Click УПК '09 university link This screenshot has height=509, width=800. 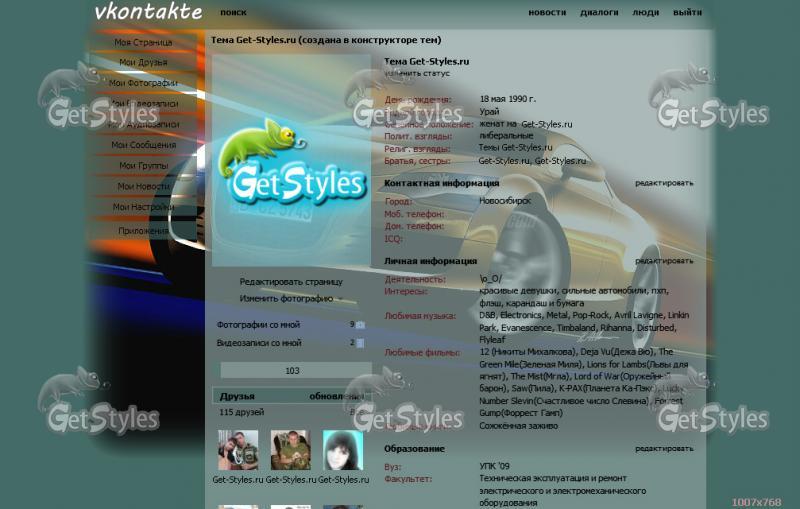point(494,466)
